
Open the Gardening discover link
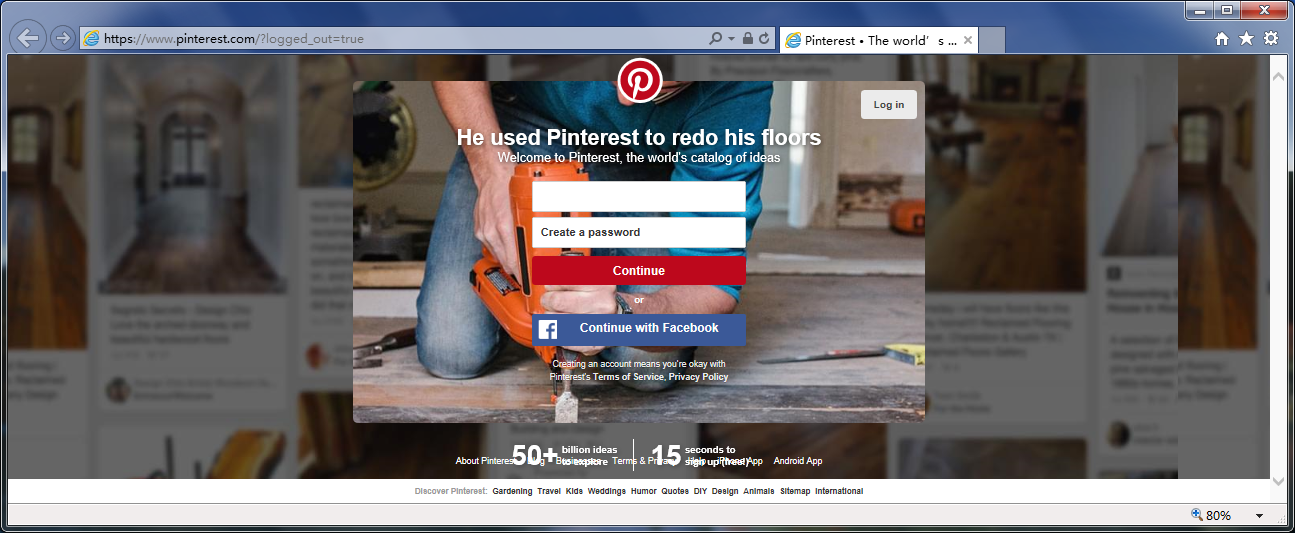click(x=512, y=492)
